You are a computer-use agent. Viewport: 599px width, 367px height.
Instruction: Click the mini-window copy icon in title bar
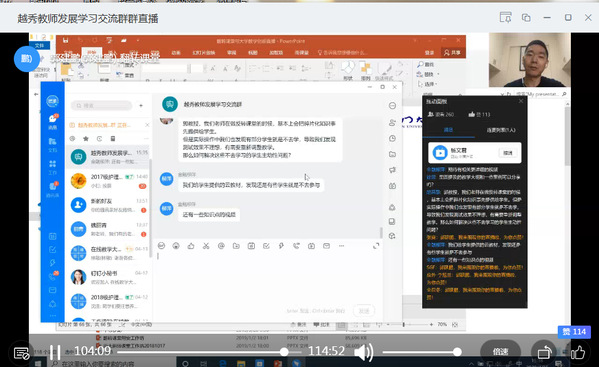click(526, 18)
